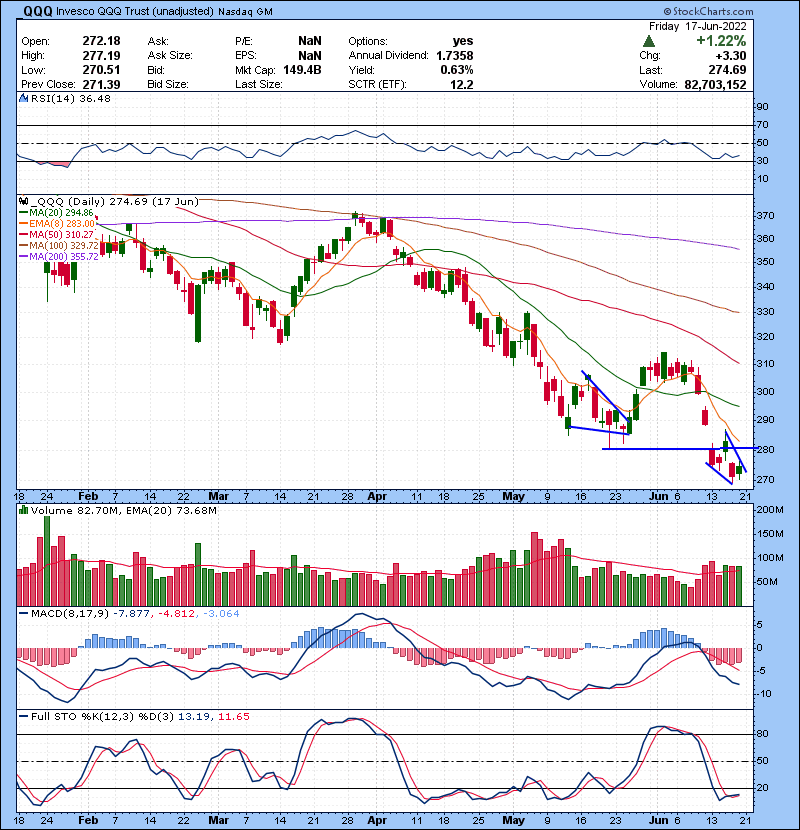This screenshot has height=830, width=800.
Task: Click the 20 label on the stochastic axis
Action: click(x=762, y=788)
